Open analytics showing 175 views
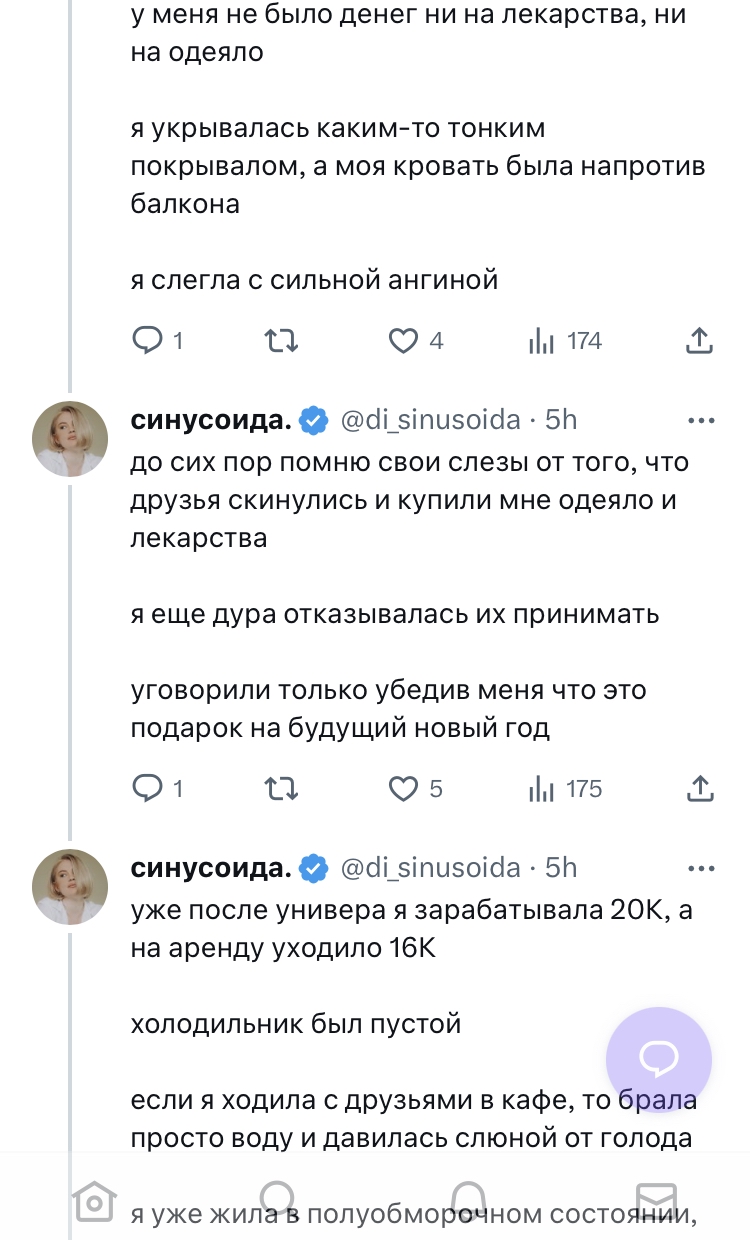750x1240 pixels. tap(541, 788)
